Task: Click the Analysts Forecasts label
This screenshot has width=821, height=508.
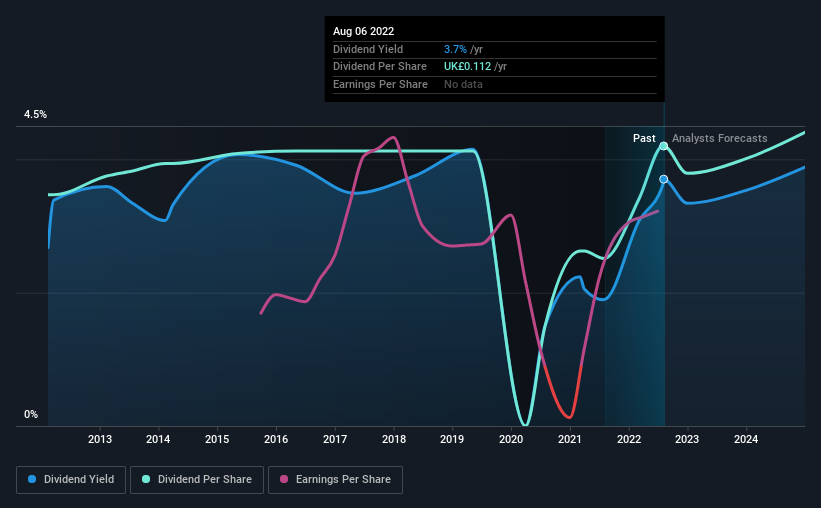Action: pyautogui.click(x=719, y=138)
